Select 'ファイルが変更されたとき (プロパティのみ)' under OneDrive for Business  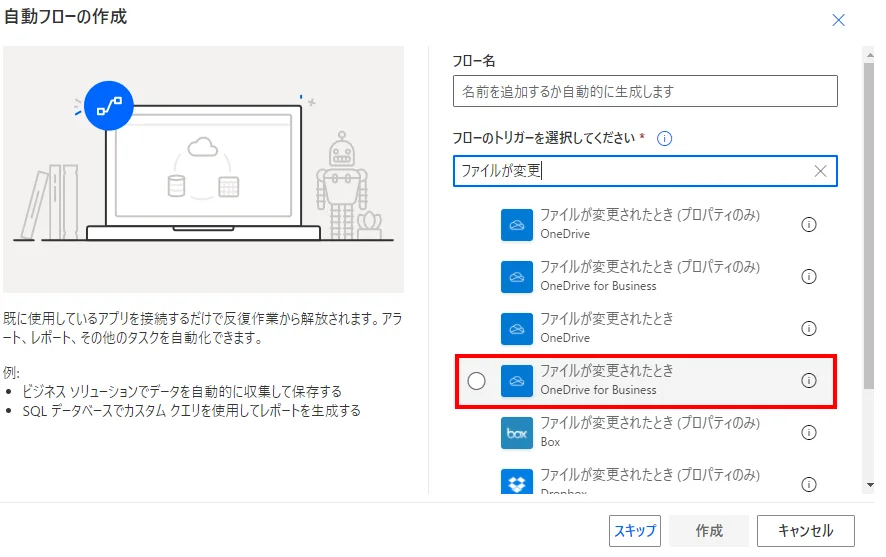click(x=650, y=267)
